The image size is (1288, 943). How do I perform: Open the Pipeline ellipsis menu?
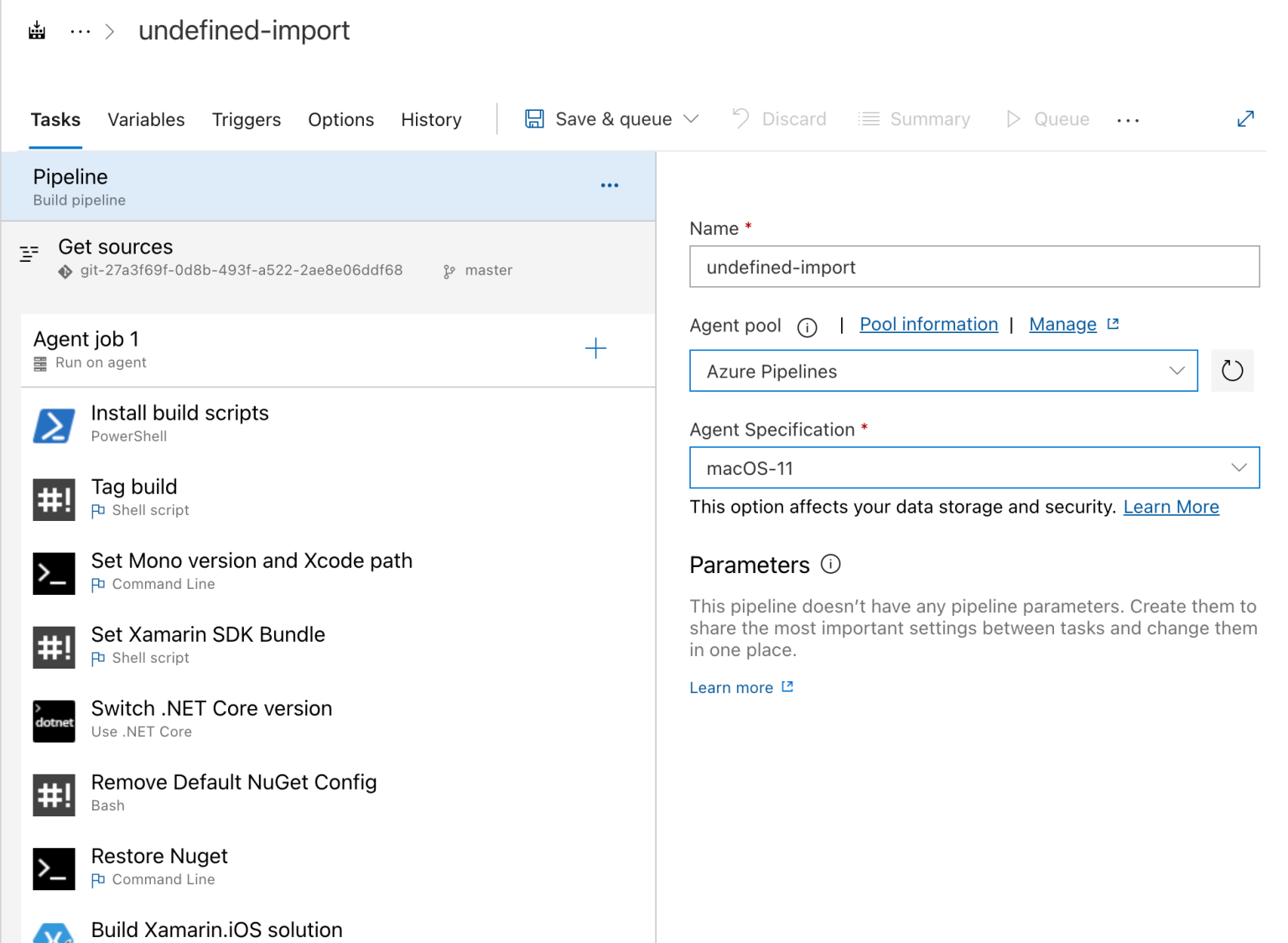click(x=610, y=185)
